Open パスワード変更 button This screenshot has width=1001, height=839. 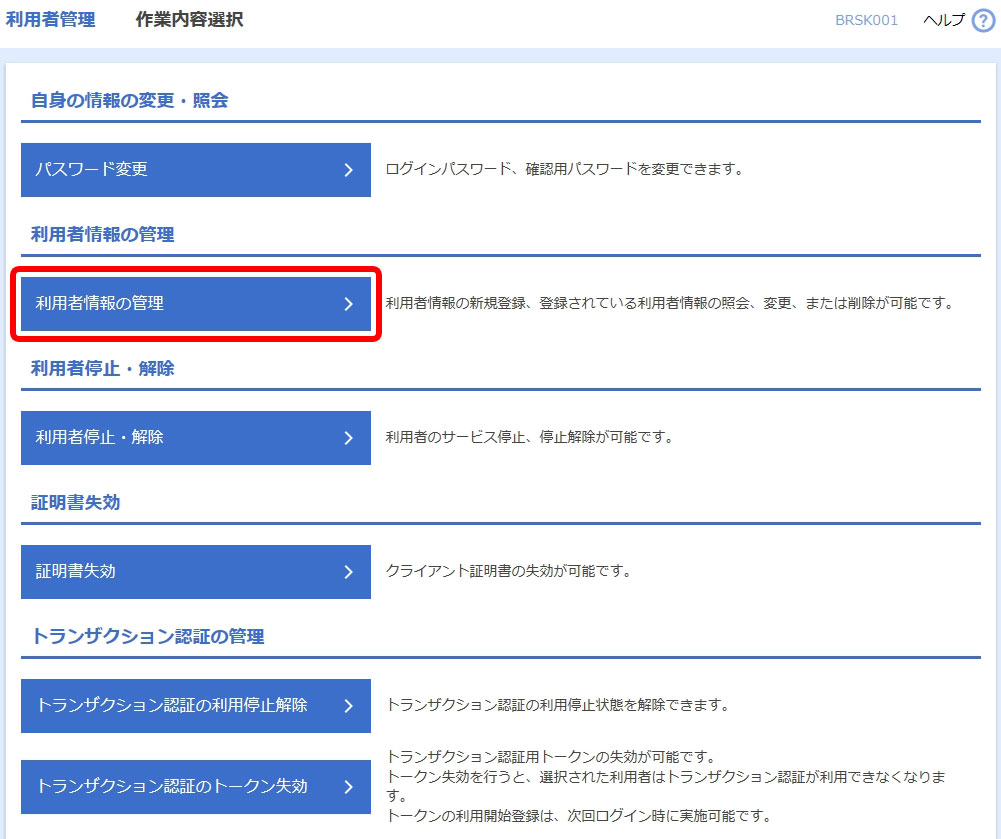pos(196,170)
